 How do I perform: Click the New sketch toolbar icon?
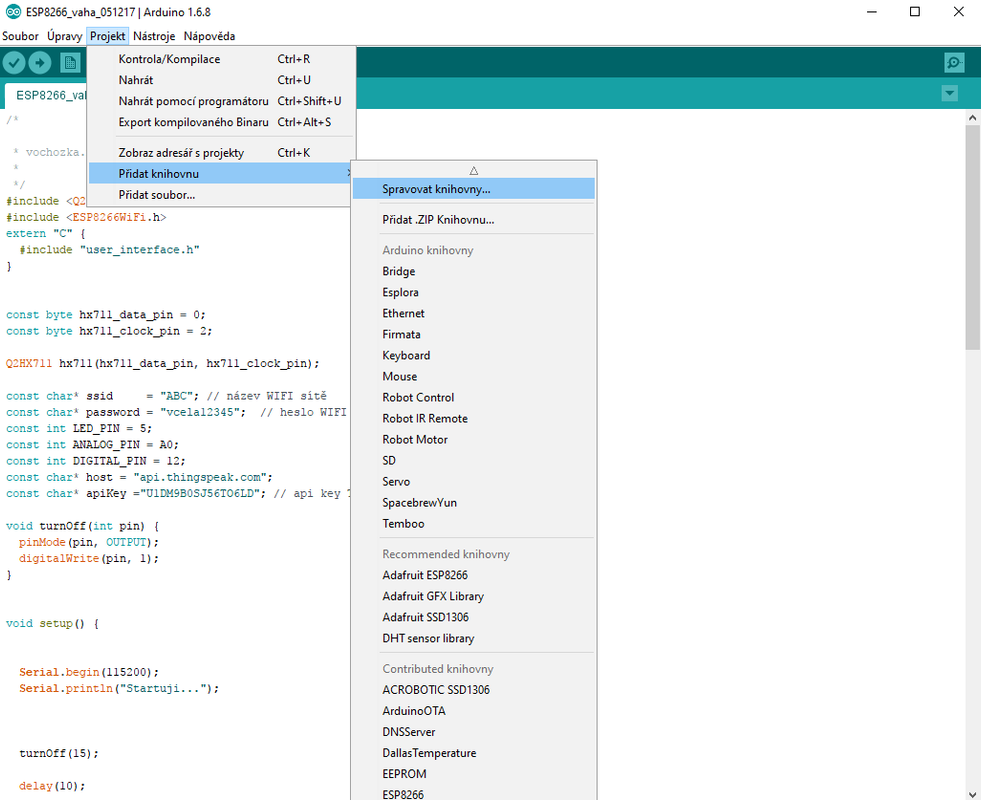pyautogui.click(x=70, y=63)
